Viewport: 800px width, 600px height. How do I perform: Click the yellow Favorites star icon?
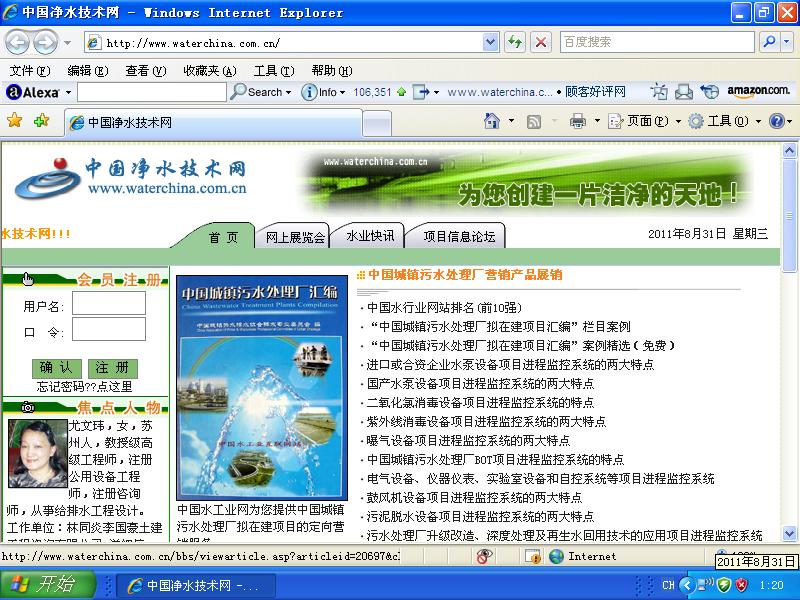[15, 120]
